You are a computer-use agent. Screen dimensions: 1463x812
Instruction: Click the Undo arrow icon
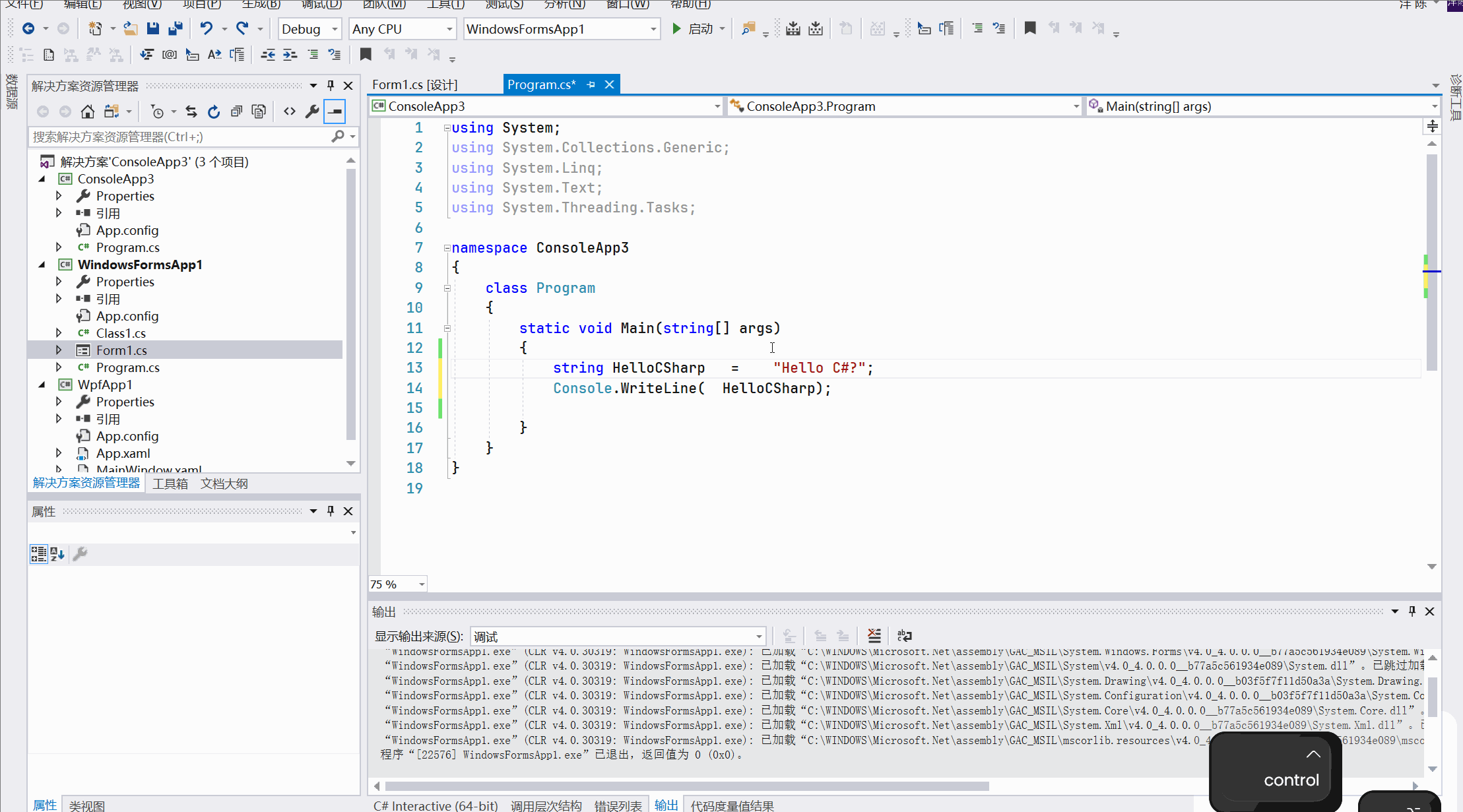coord(207,28)
